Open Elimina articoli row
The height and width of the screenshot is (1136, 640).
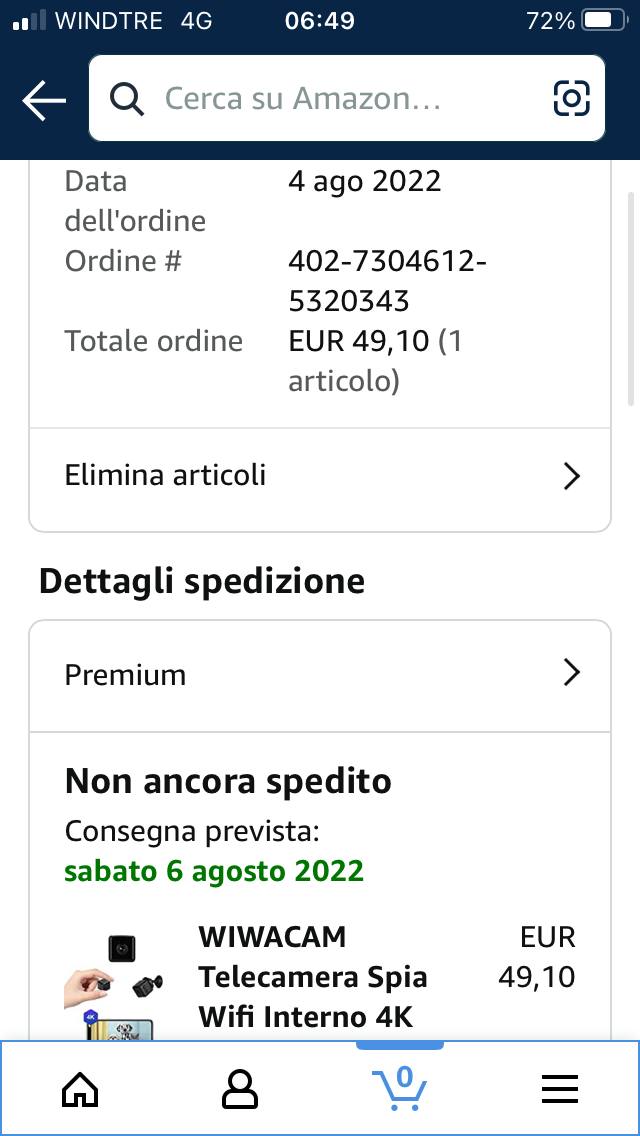click(320, 476)
